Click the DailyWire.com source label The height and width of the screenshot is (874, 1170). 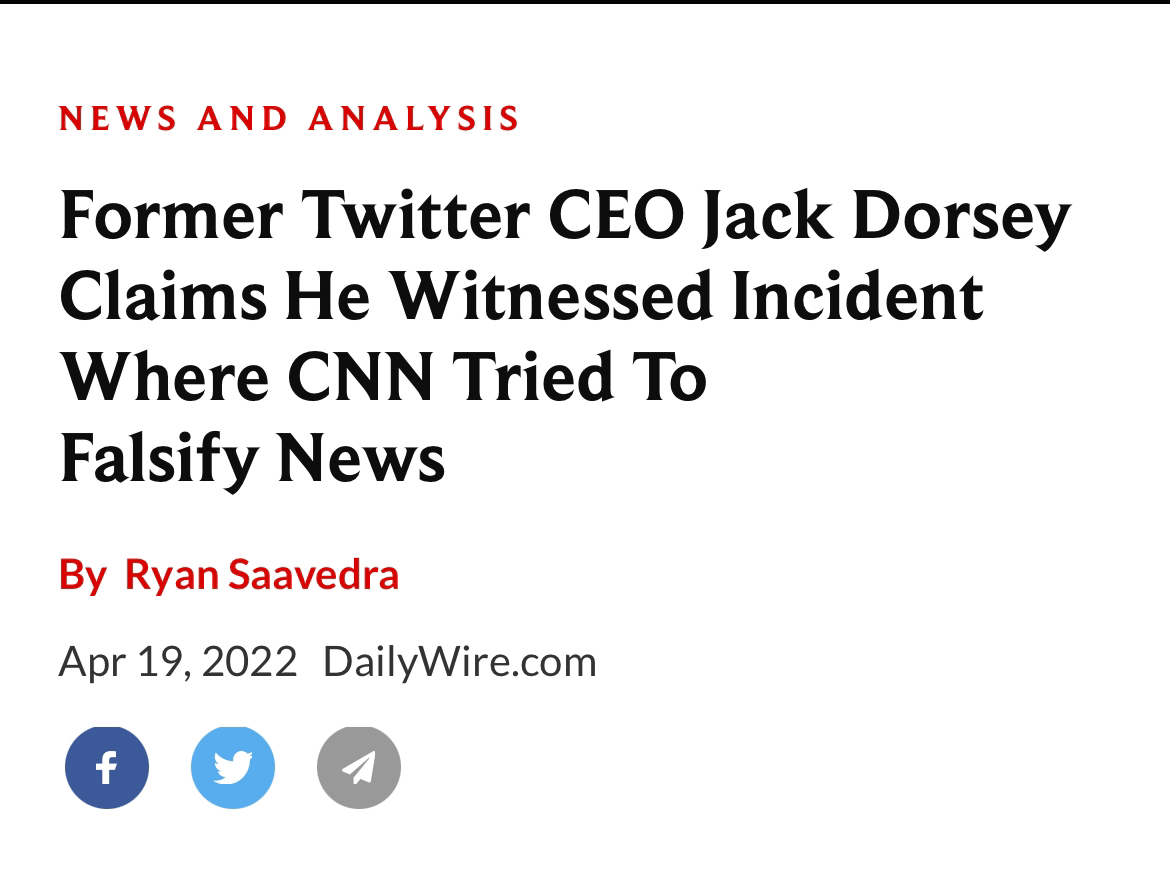[x=460, y=662]
